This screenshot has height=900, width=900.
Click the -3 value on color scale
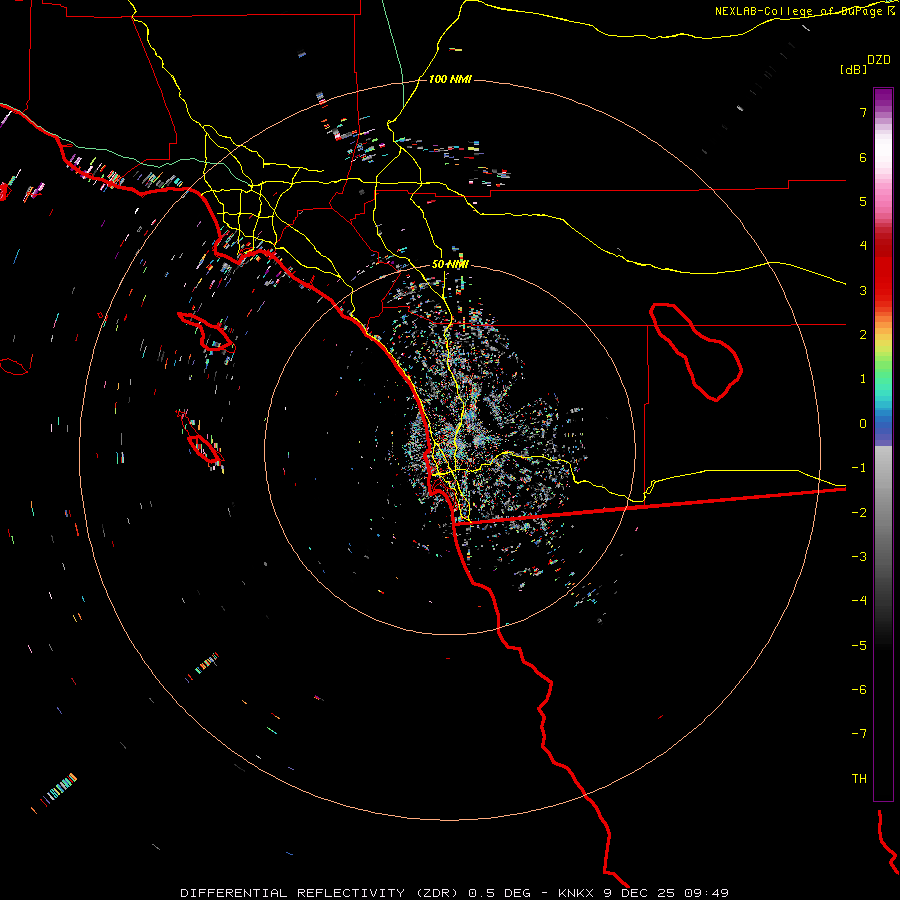tap(859, 557)
